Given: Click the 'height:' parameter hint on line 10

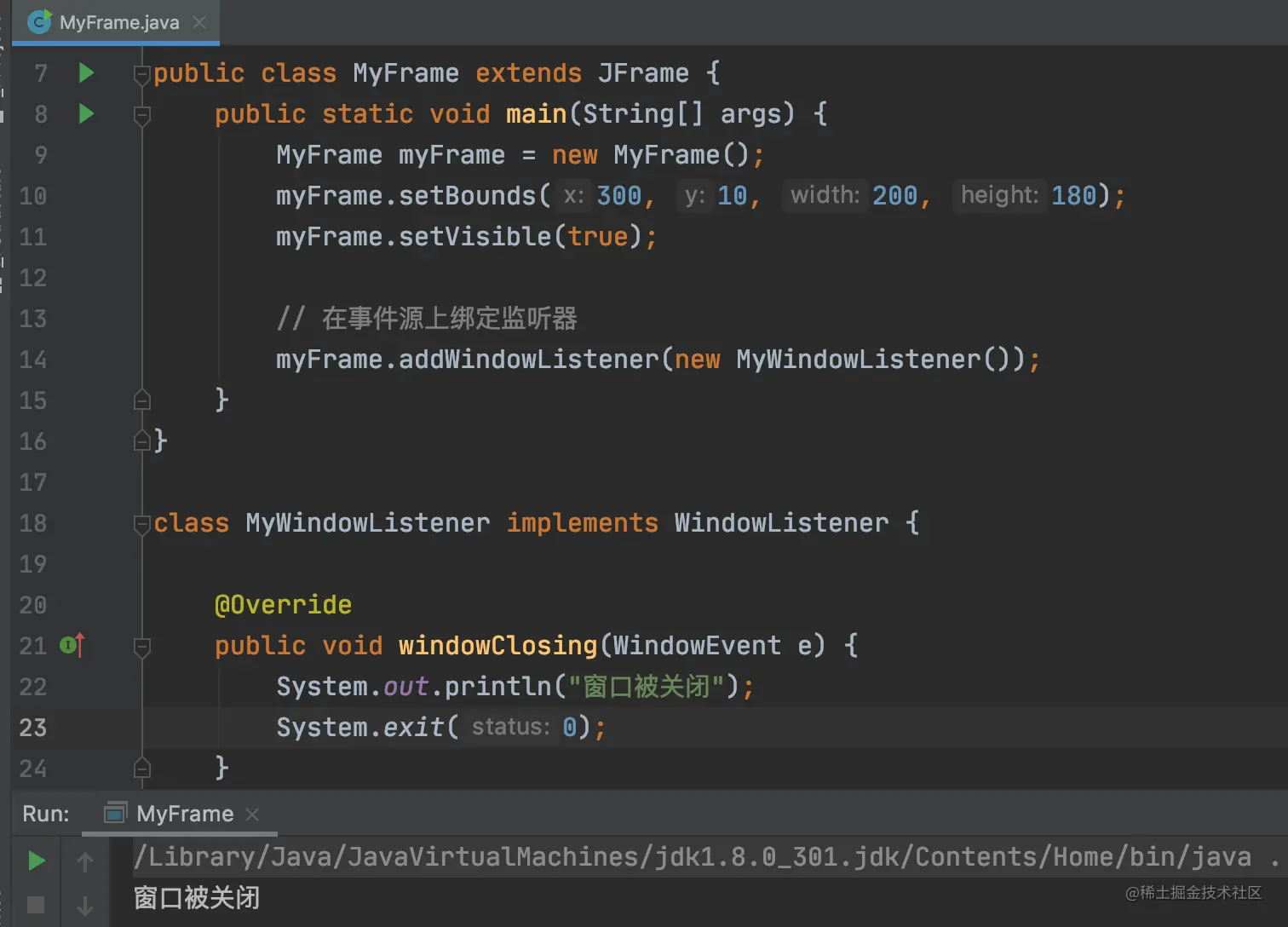Looking at the screenshot, I should point(999,195).
